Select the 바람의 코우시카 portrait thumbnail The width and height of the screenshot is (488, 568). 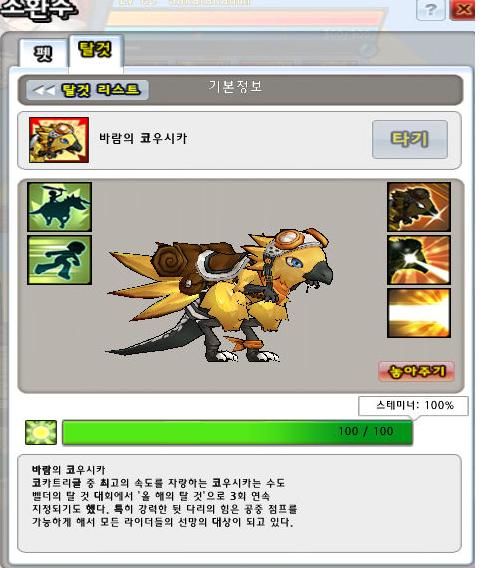coord(59,139)
